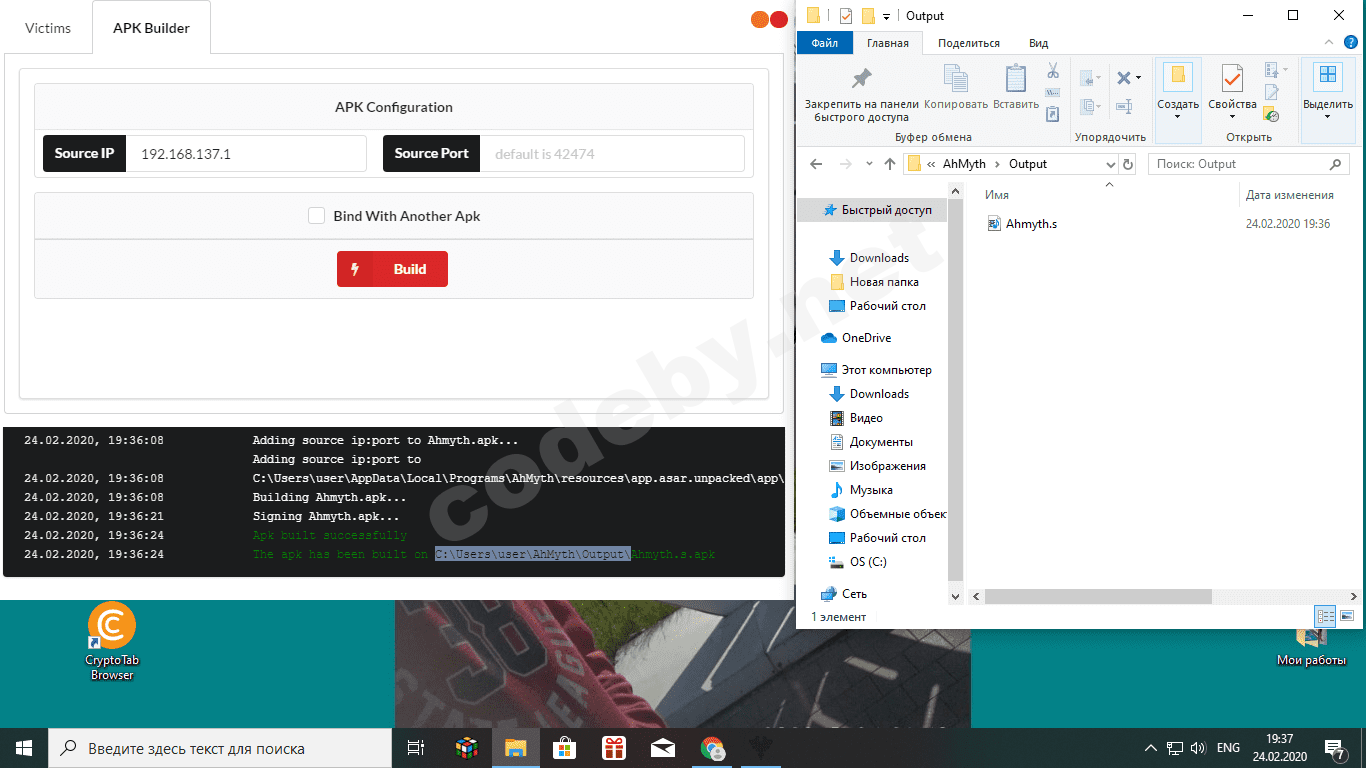Click the Свойства properties checkmark icon
This screenshot has width=1366, height=768.
(1232, 78)
